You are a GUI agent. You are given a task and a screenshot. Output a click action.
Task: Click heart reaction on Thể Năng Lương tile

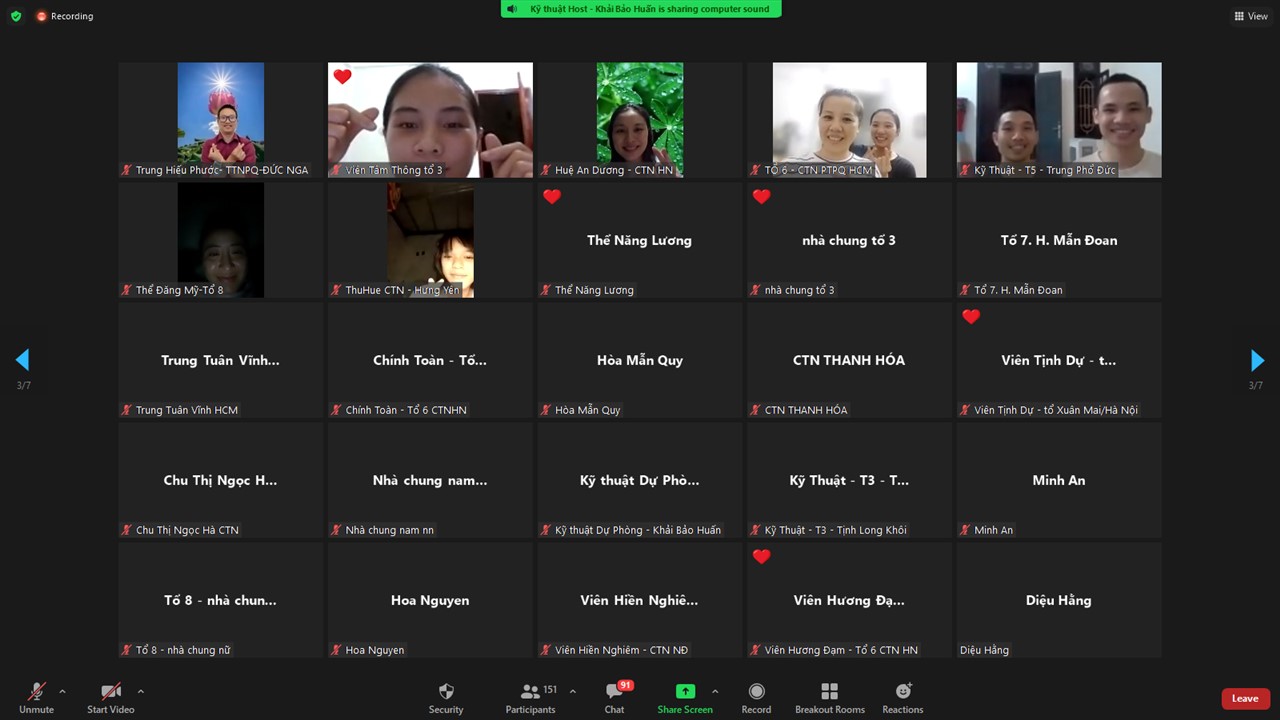click(x=552, y=197)
